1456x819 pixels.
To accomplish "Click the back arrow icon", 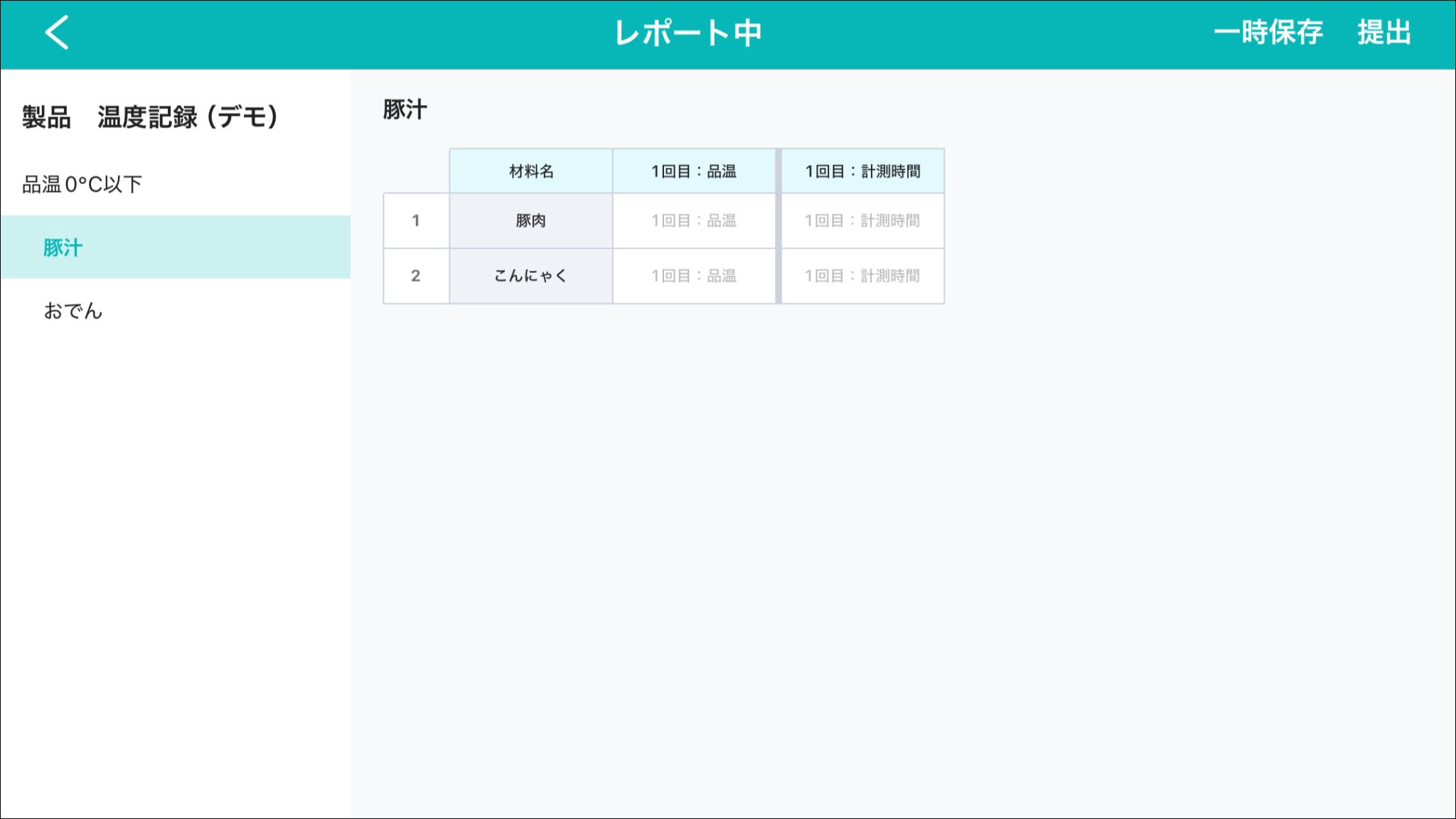I will pos(57,33).
